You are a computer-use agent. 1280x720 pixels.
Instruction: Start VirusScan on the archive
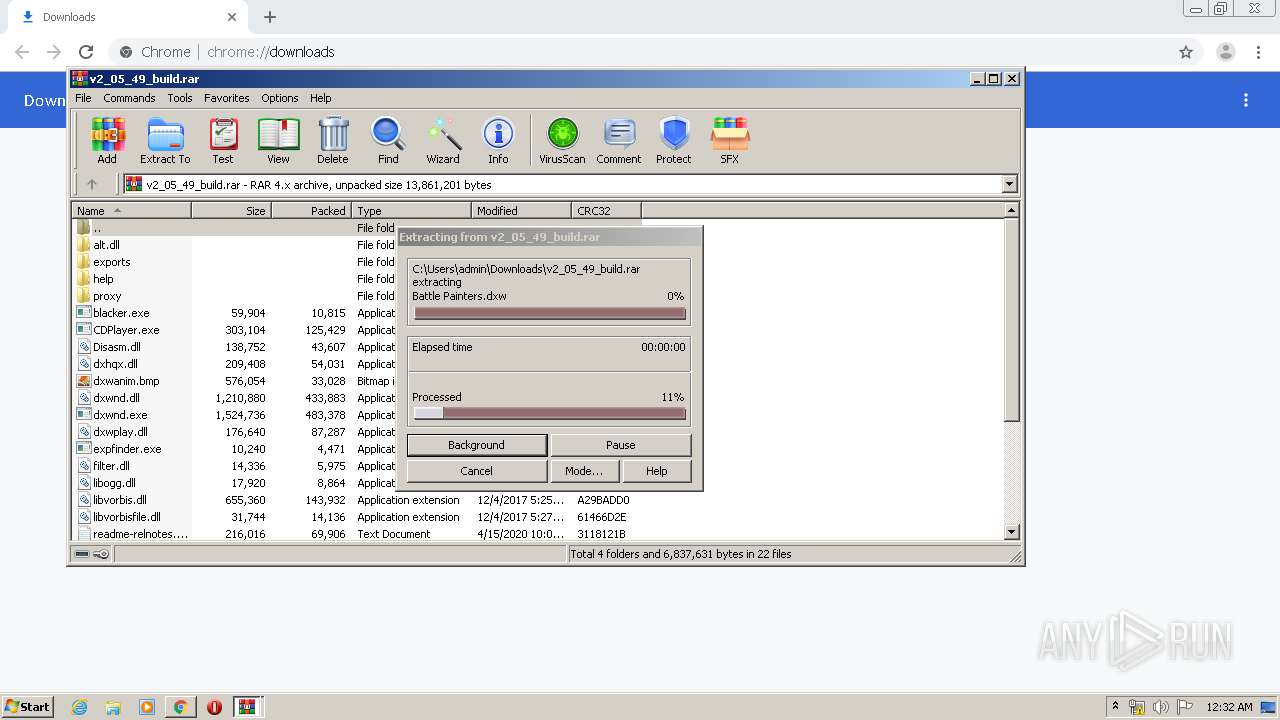(562, 140)
